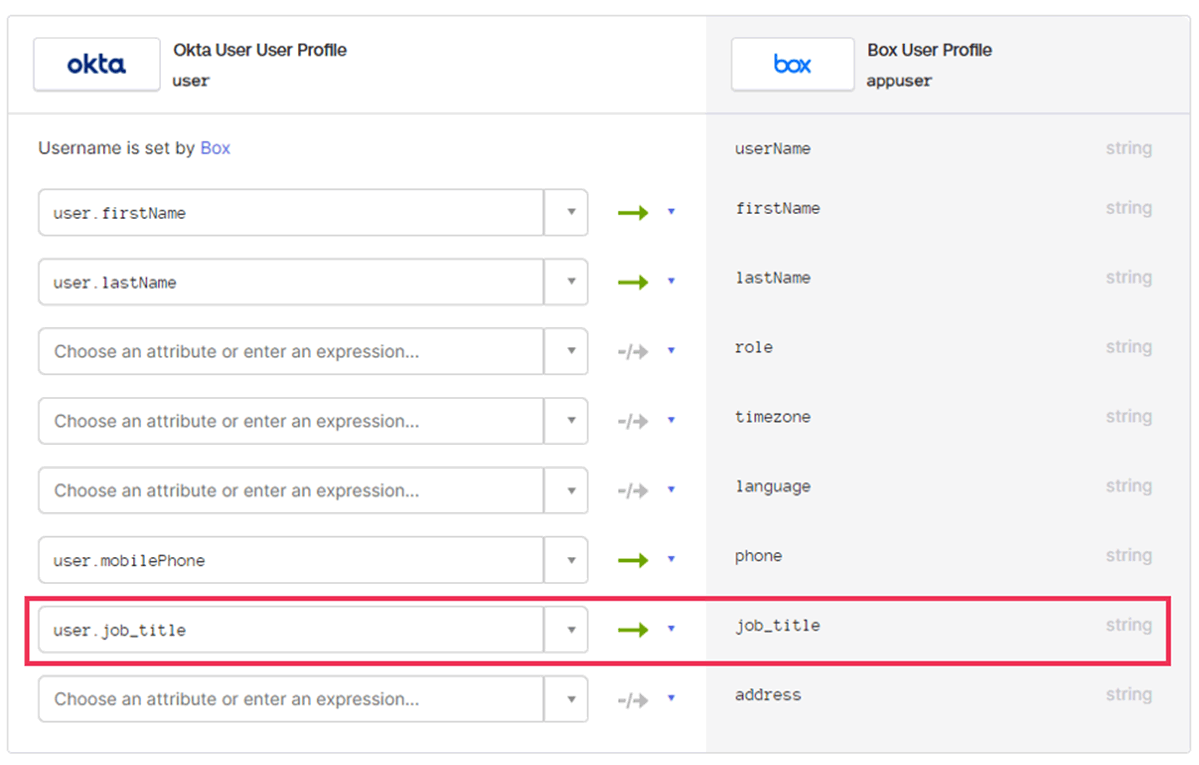Screen dimensions: 1199x765
Task: Select the job_title Box attribute label
Action: (x=778, y=626)
